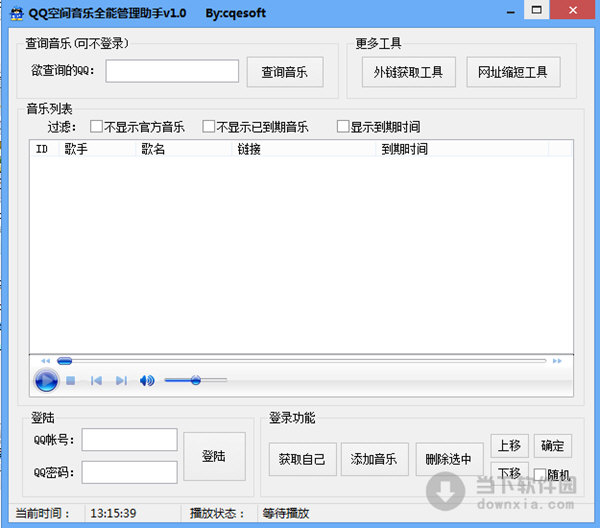The height and width of the screenshot is (528, 600).
Task: Click the 添加音乐 button
Action: [x=375, y=459]
